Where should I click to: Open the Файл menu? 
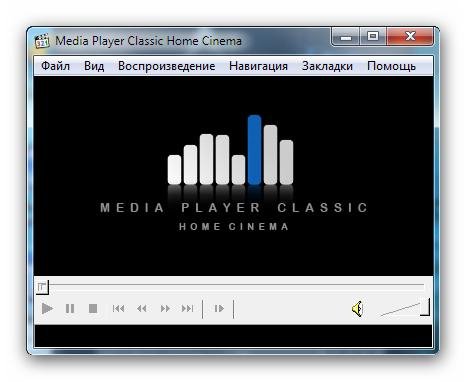(55, 66)
